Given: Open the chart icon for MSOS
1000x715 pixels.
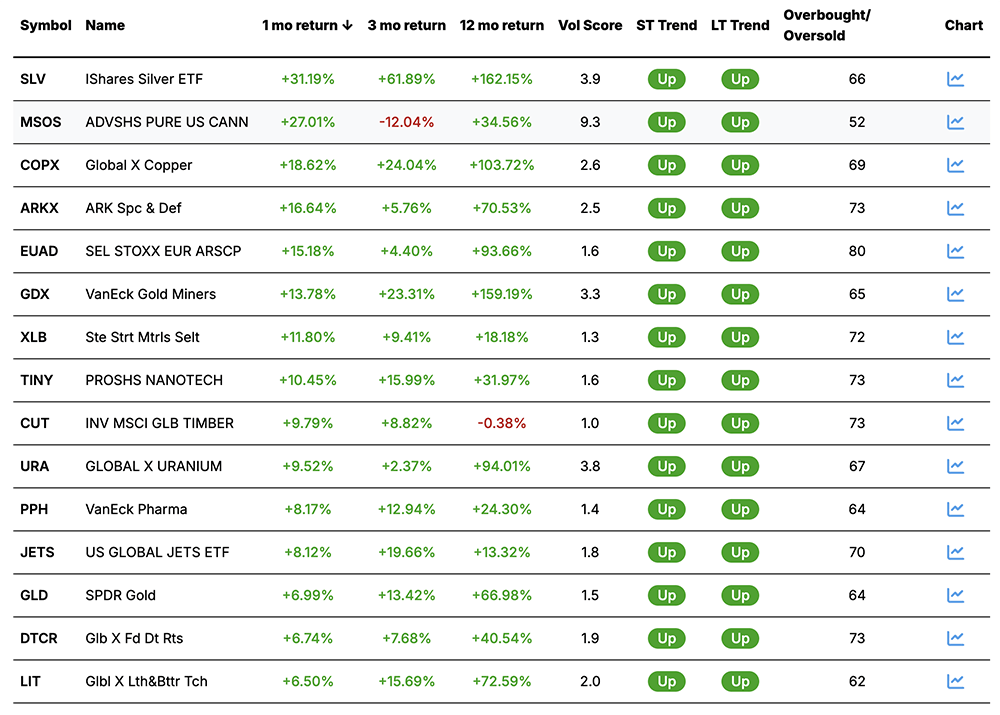Looking at the screenshot, I should tap(955, 122).
